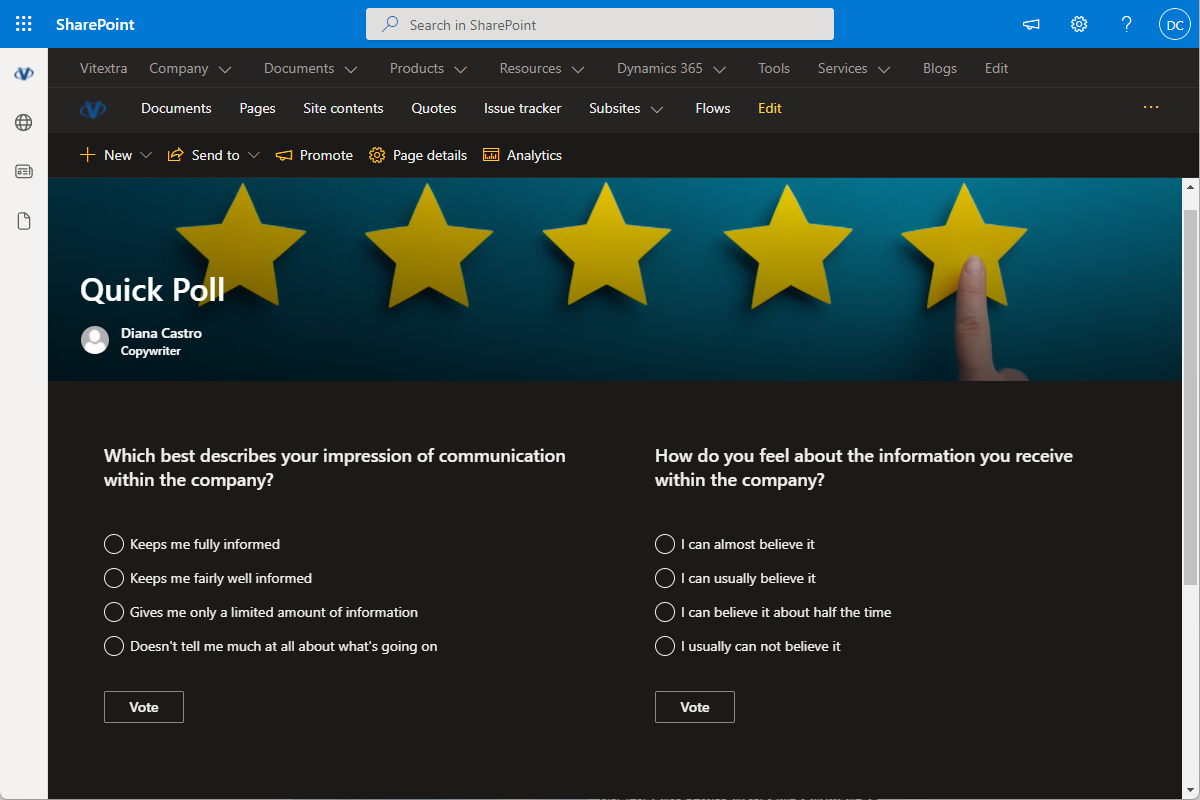1200x800 pixels.
Task: Open the Send to dropdown arrow
Action: tap(254, 155)
